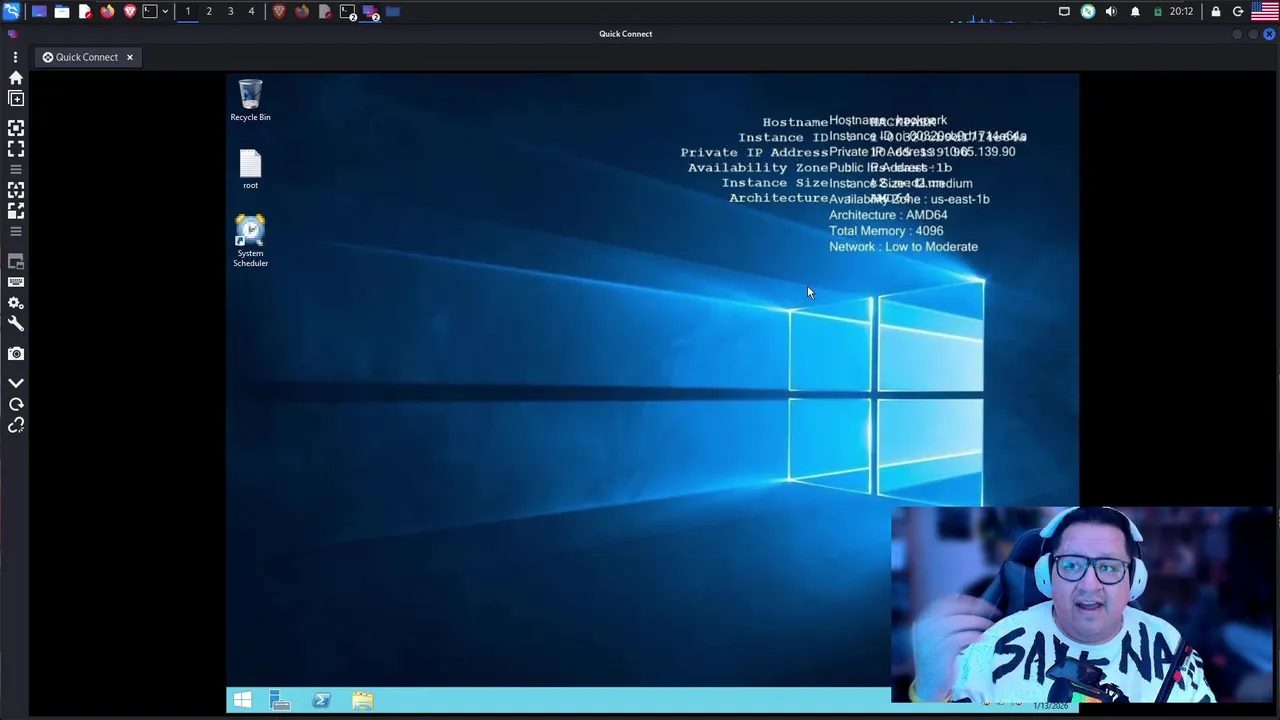Viewport: 1280px width, 720px height.
Task: Click 'Network : Low to Moderate' text
Action: [903, 247]
